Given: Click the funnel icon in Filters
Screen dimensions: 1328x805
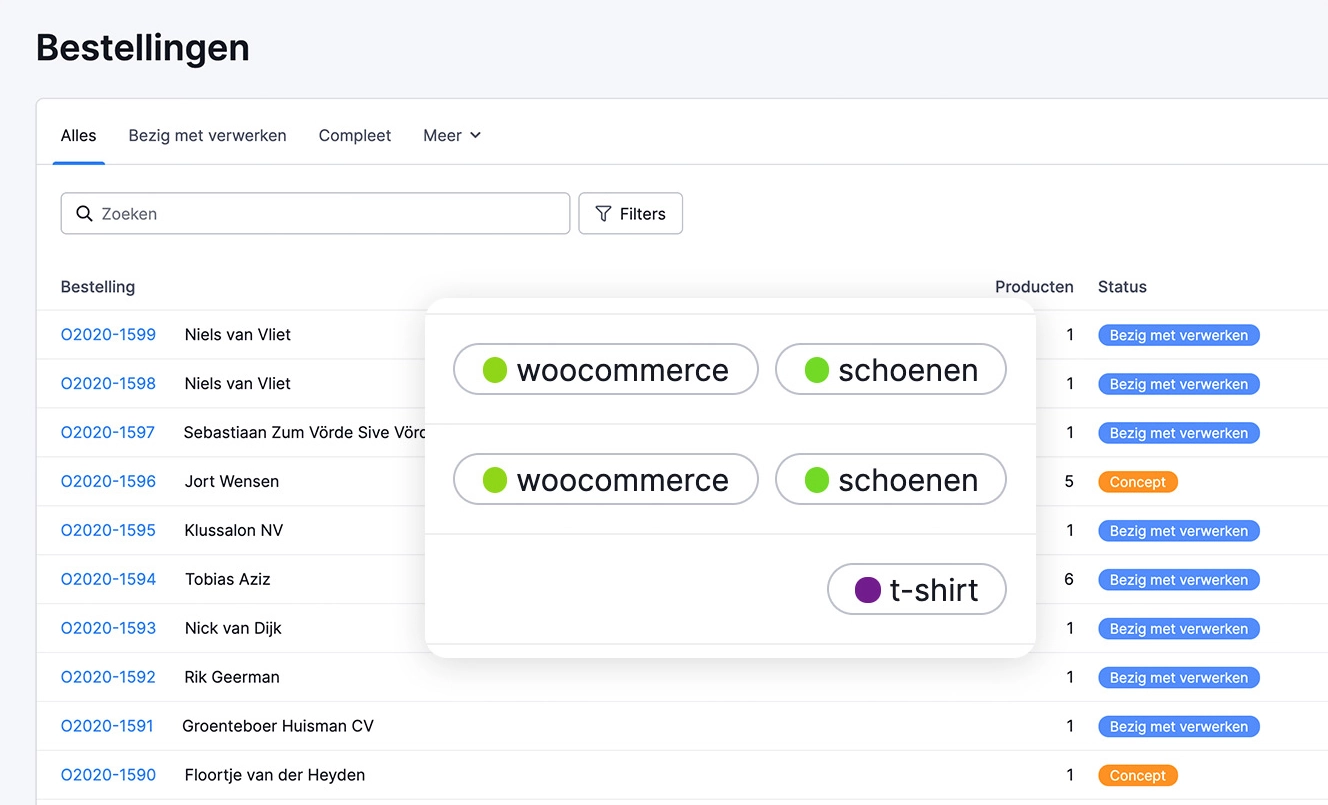Looking at the screenshot, I should coord(603,214).
